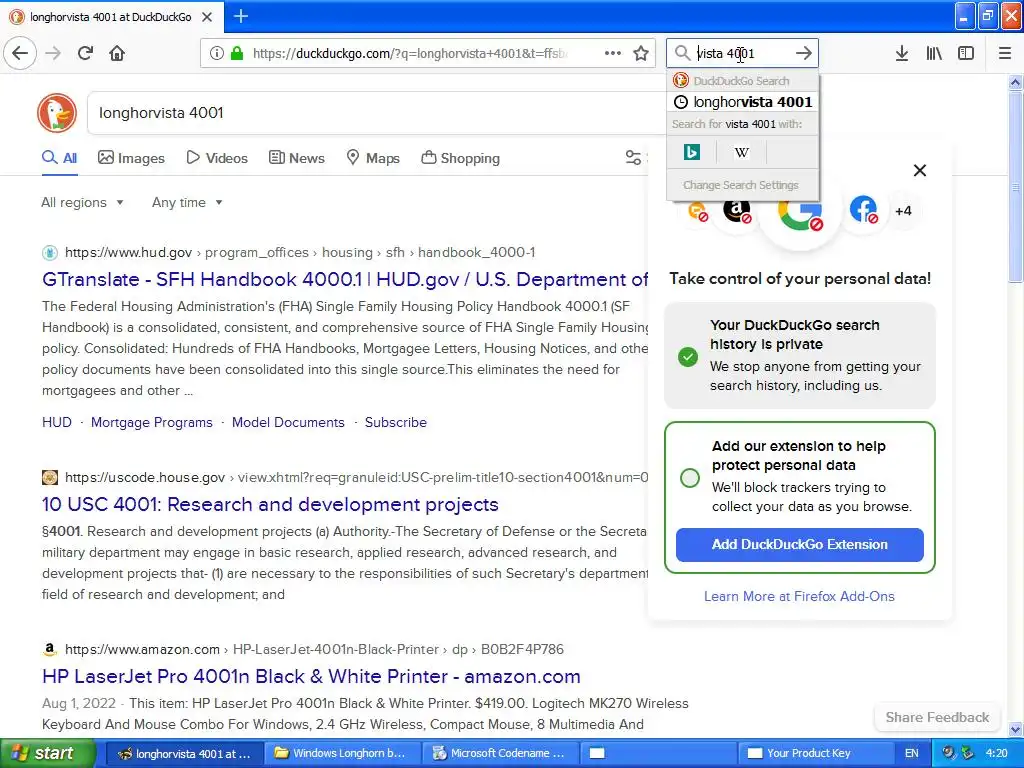
Task: Switch to the Videos tab
Action: pos(217,158)
